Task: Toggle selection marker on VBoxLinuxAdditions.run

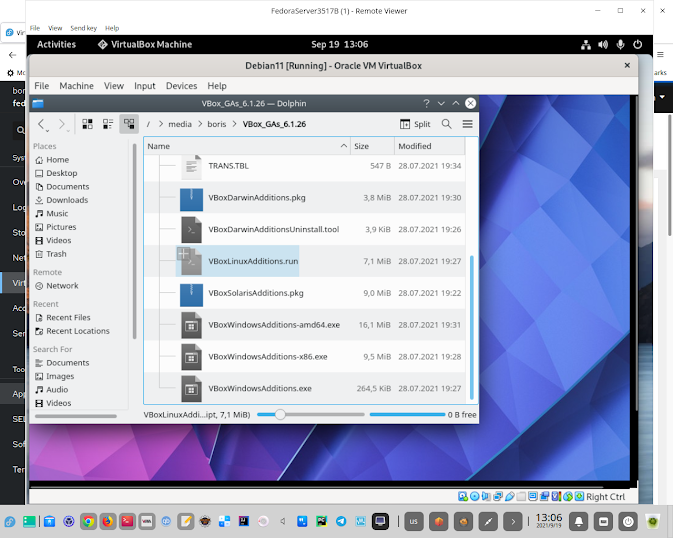Action: (183, 253)
